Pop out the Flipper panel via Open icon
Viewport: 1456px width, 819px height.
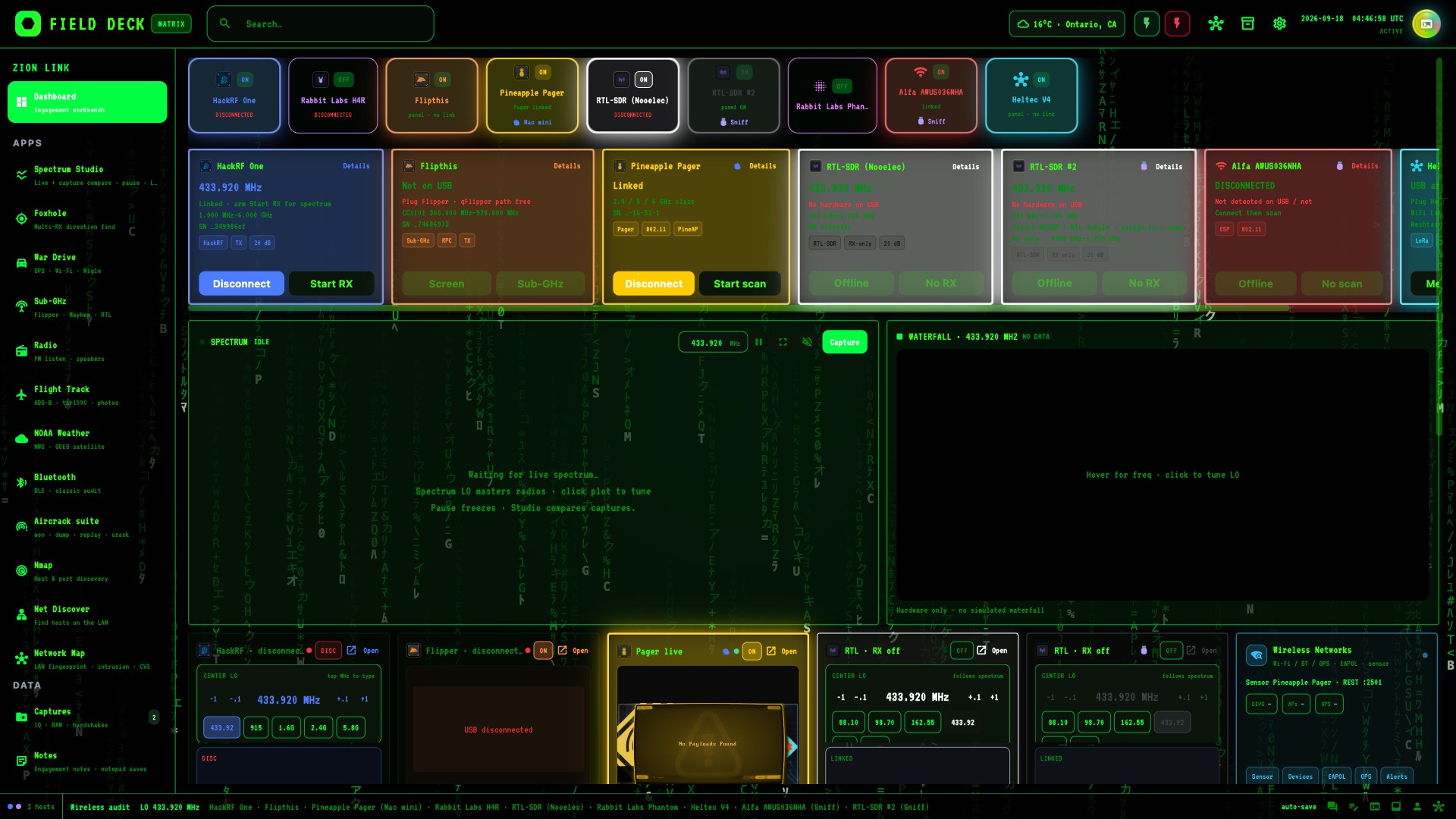pyautogui.click(x=573, y=651)
